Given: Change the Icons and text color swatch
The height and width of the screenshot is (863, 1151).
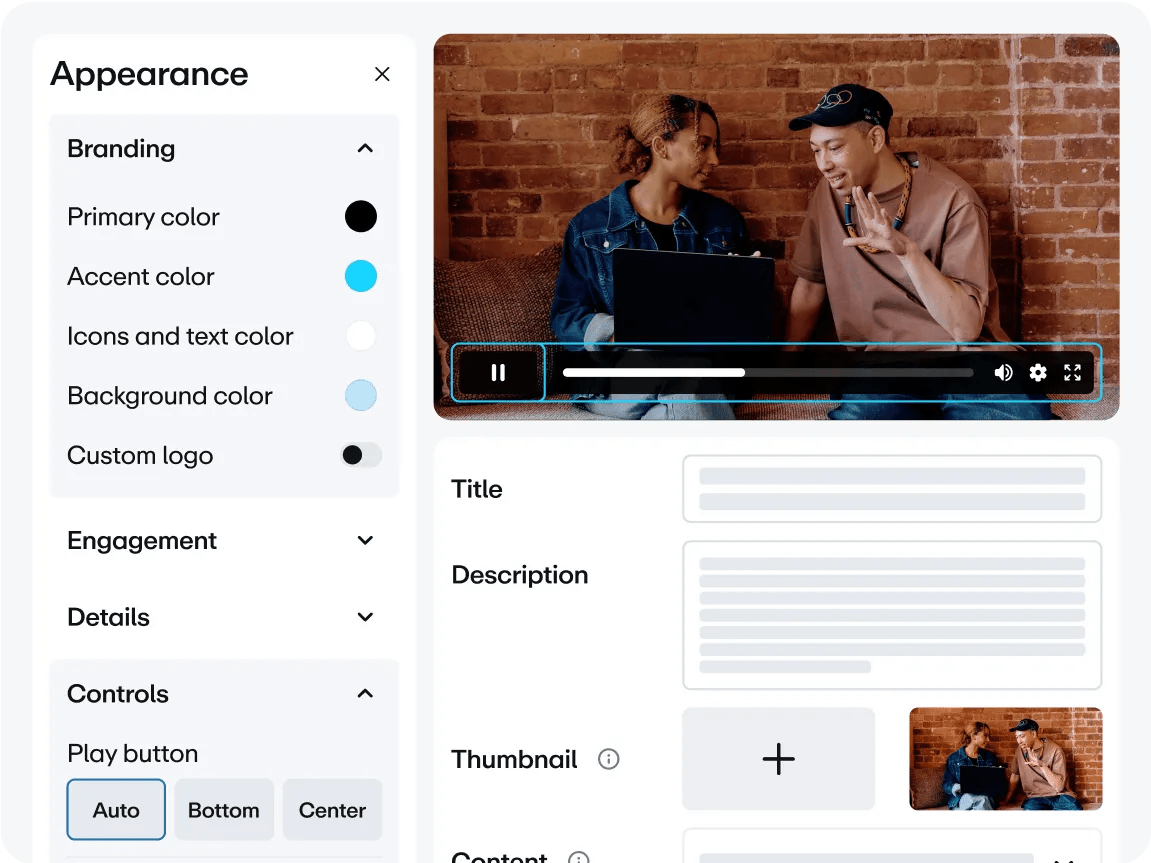Looking at the screenshot, I should pos(360,335).
